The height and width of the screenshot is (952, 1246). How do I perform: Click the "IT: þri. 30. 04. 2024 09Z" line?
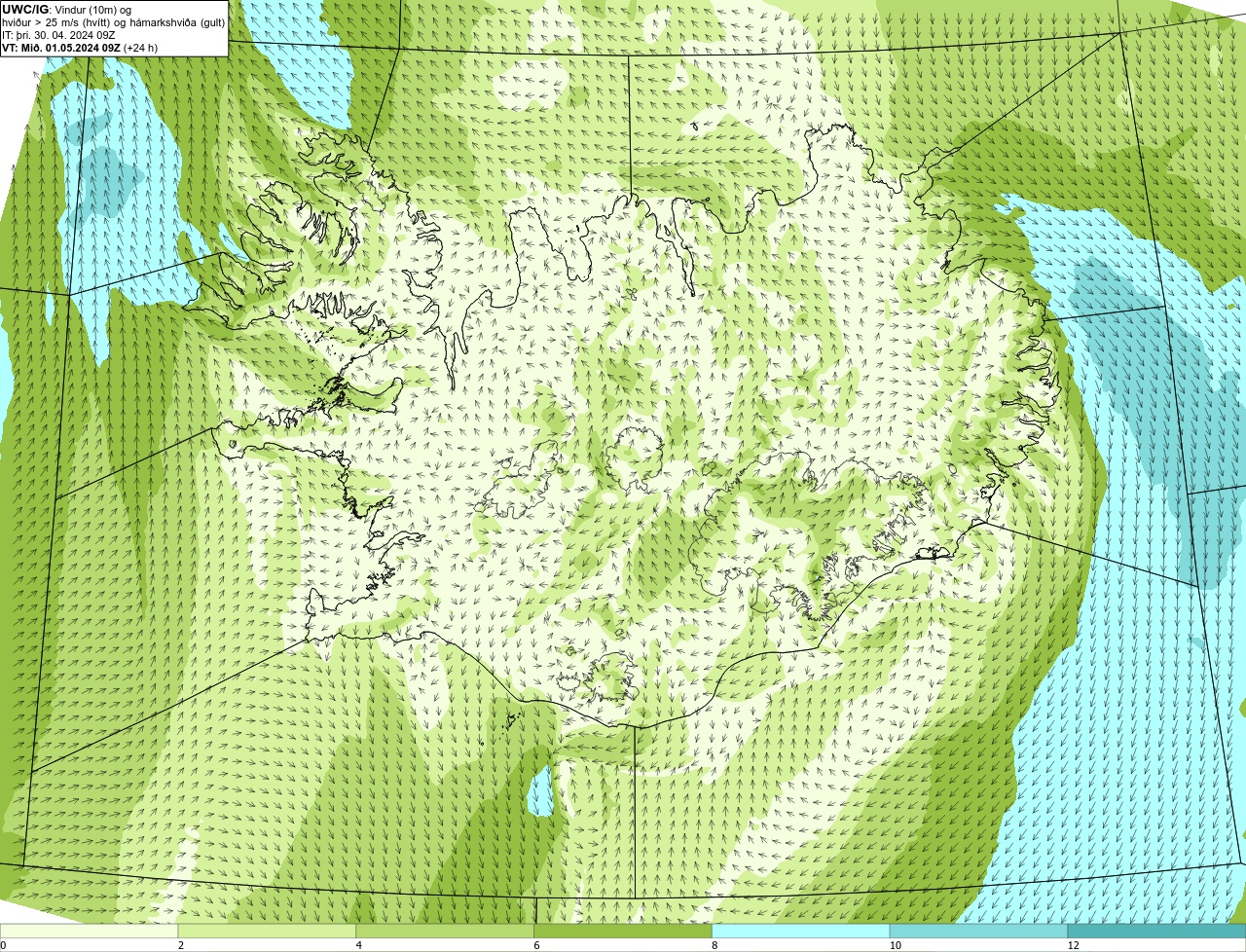58,35
